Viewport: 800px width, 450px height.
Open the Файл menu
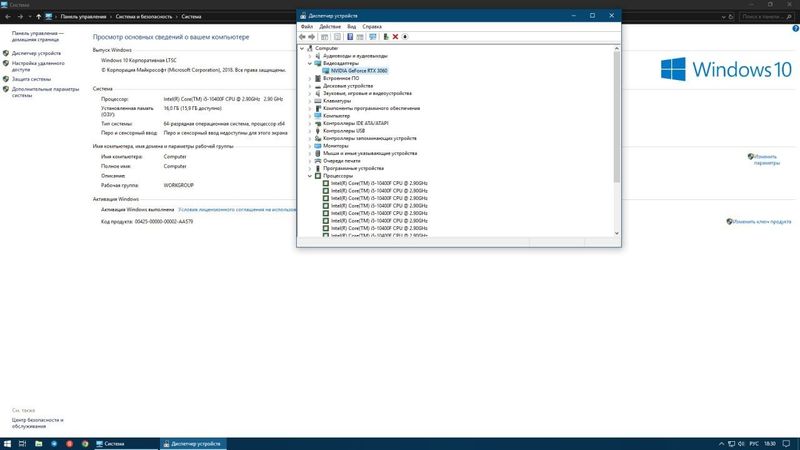point(307,27)
